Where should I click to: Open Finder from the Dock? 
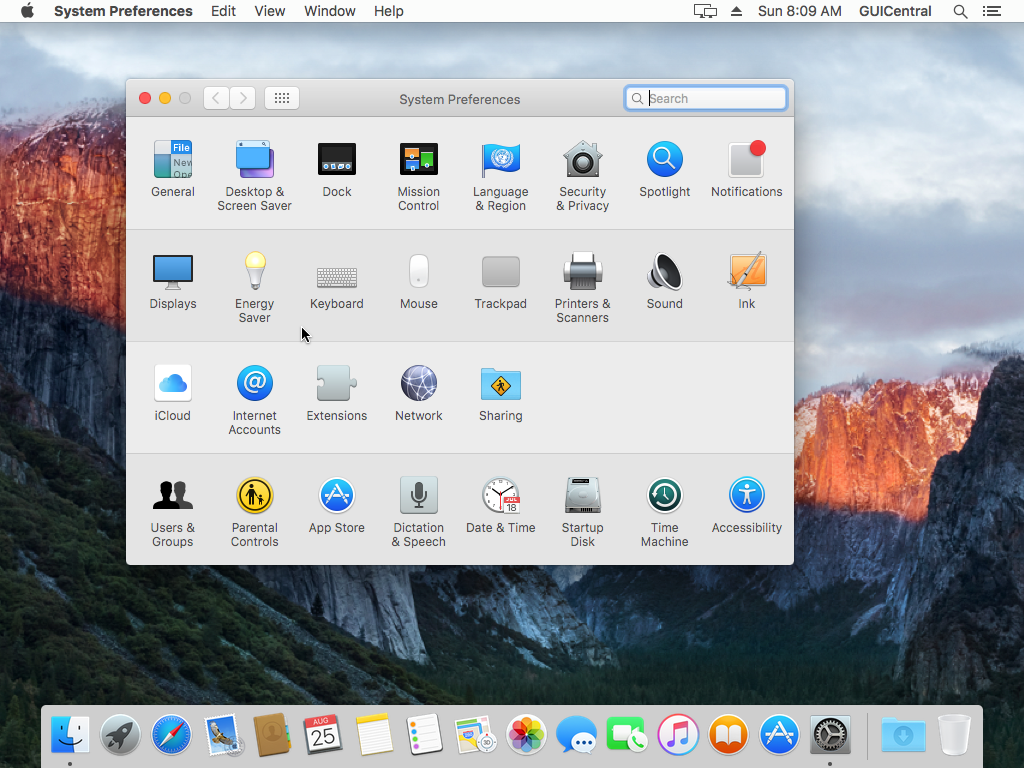coord(70,734)
